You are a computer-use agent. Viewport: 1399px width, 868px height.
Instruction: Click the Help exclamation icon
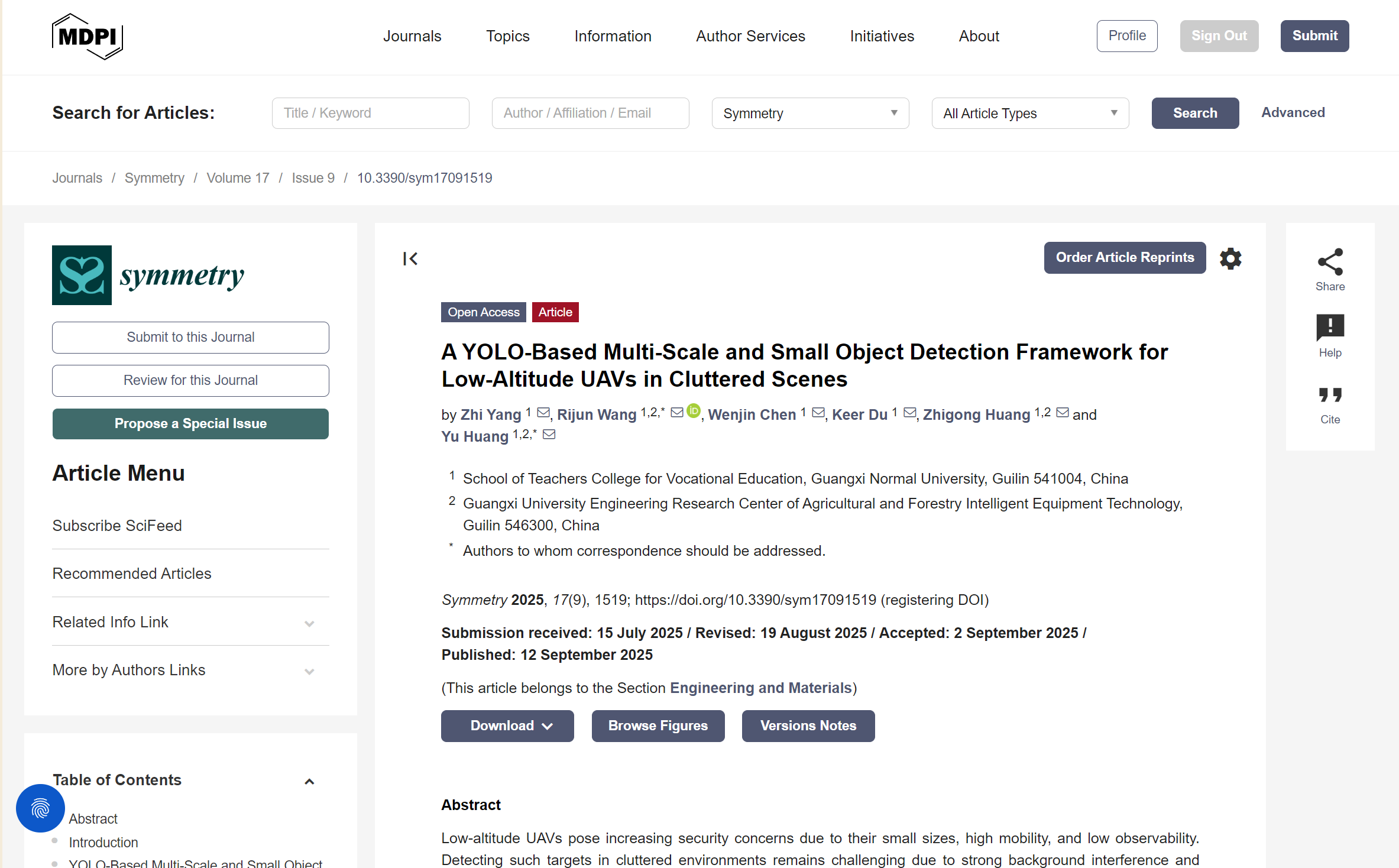1329,328
